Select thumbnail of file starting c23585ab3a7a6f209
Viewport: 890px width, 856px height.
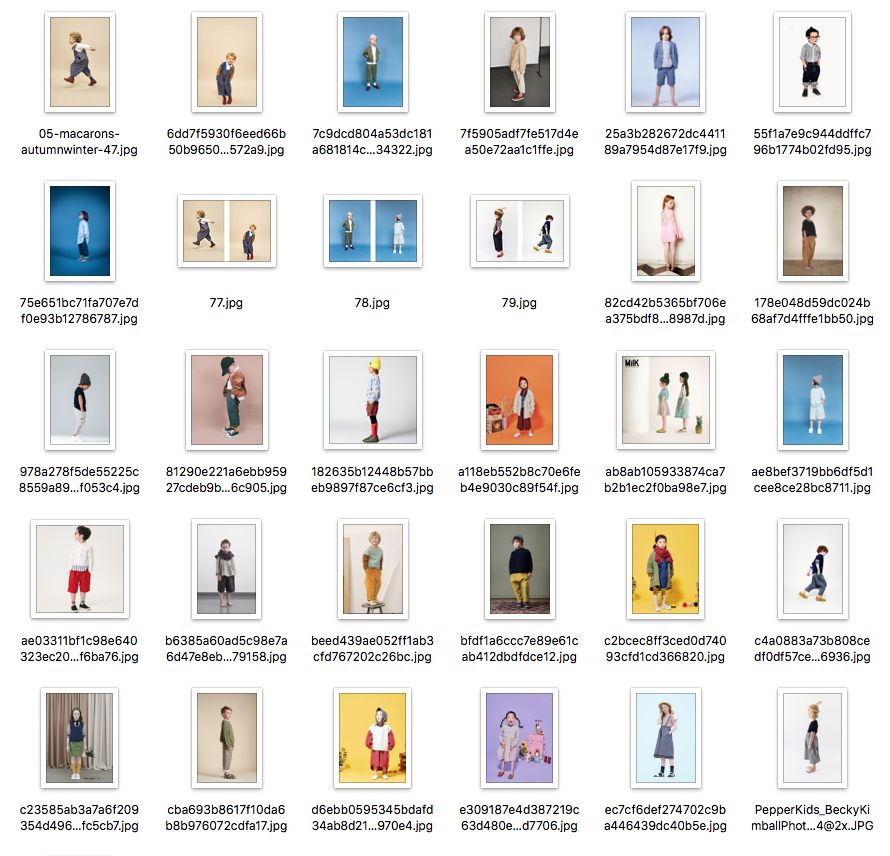tap(79, 738)
